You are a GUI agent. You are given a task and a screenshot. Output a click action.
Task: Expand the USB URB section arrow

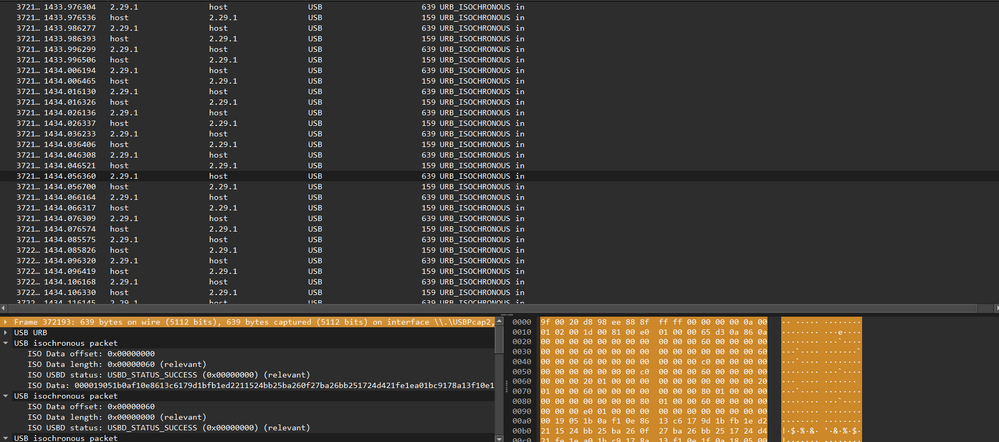[6, 332]
